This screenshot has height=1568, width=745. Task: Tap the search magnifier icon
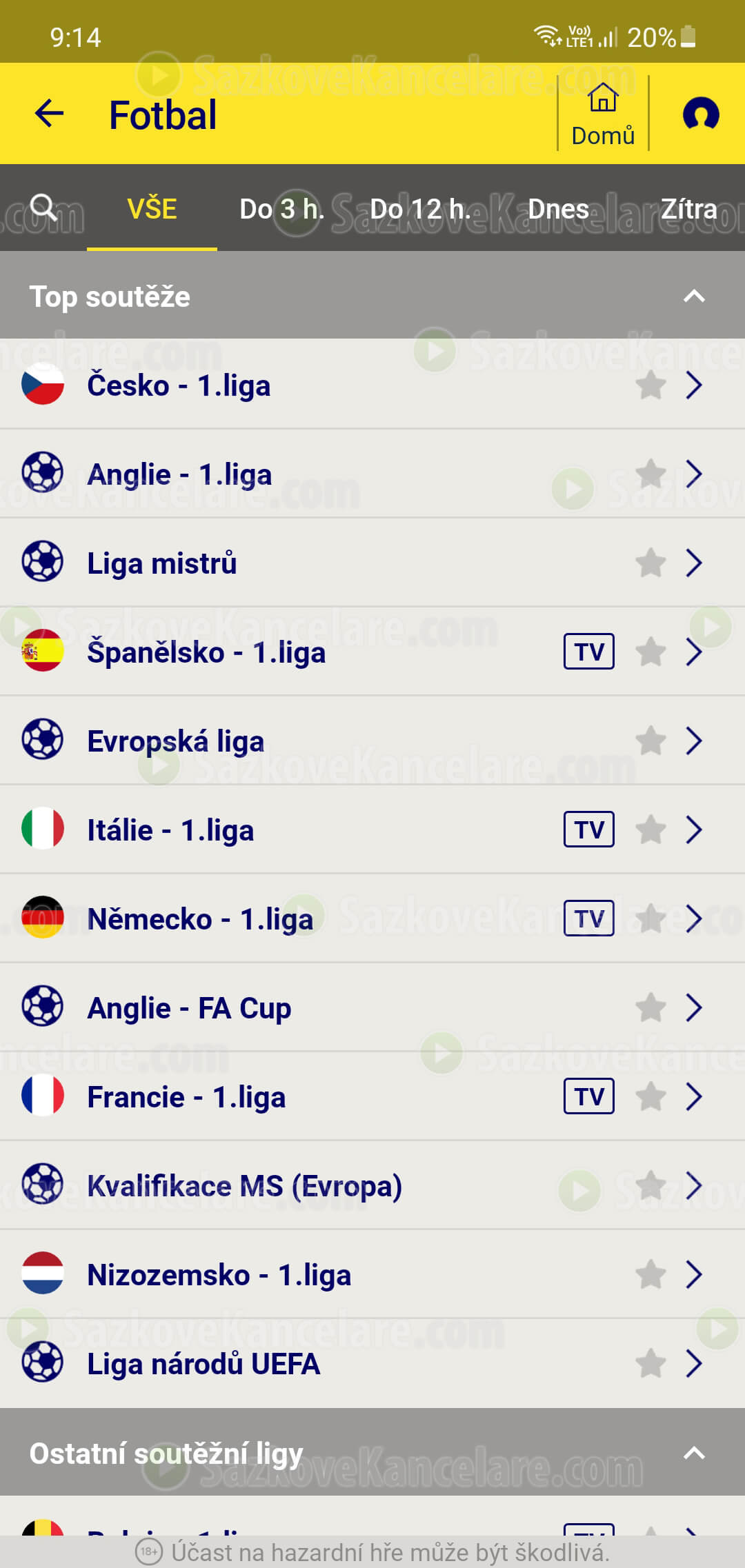[x=43, y=207]
